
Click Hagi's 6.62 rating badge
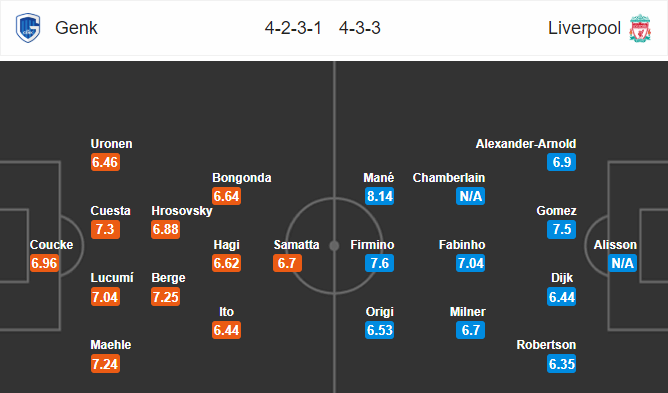(227, 263)
